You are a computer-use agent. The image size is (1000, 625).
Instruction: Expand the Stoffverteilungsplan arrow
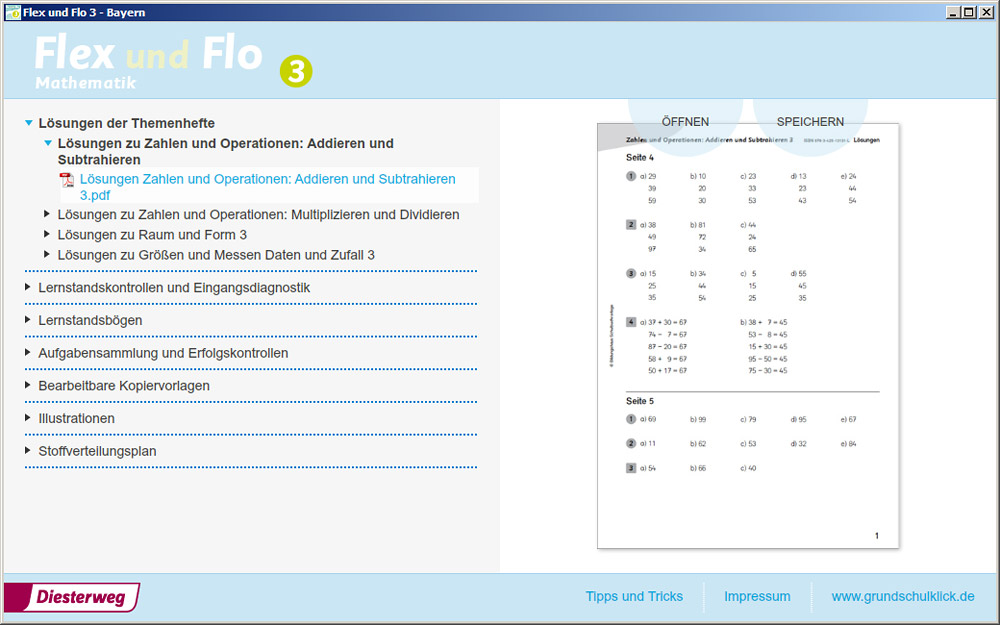[x=27, y=451]
